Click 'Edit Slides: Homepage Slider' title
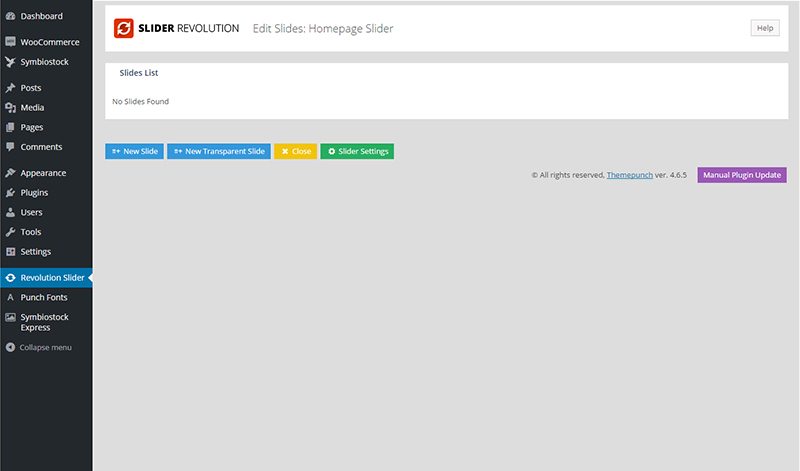The width and height of the screenshot is (800, 471). pyautogui.click(x=323, y=29)
